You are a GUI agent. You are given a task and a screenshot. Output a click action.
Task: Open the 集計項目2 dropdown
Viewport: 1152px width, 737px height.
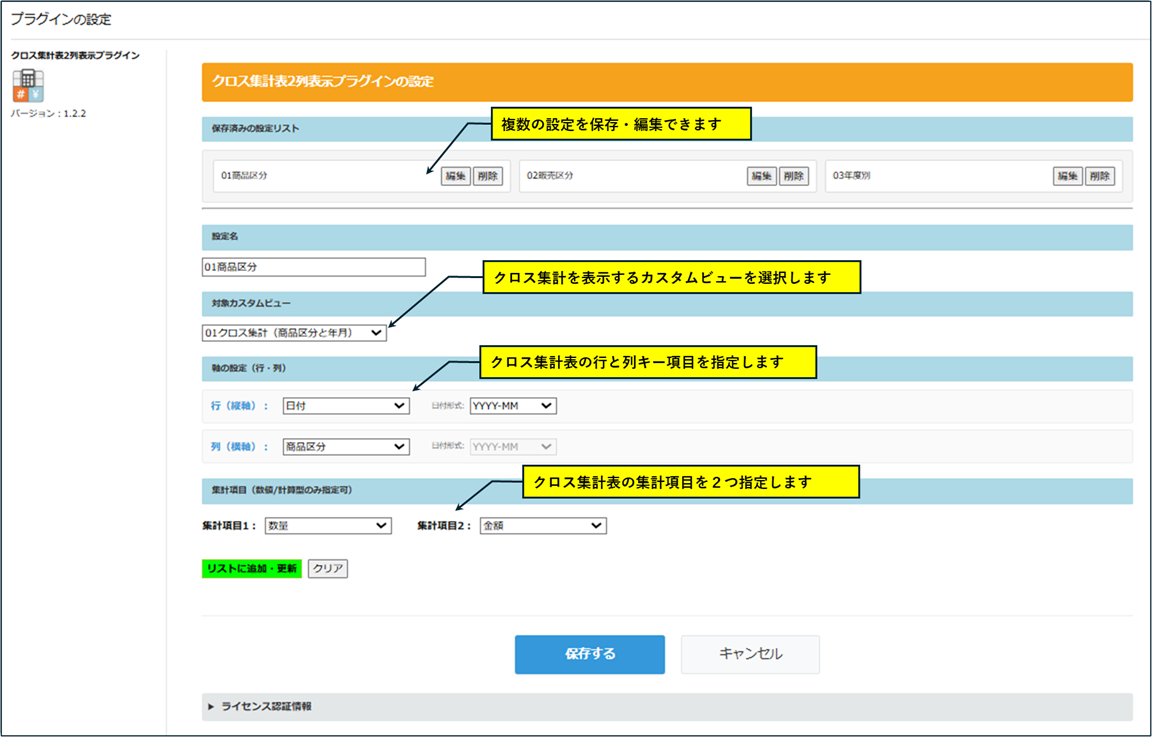coord(543,525)
